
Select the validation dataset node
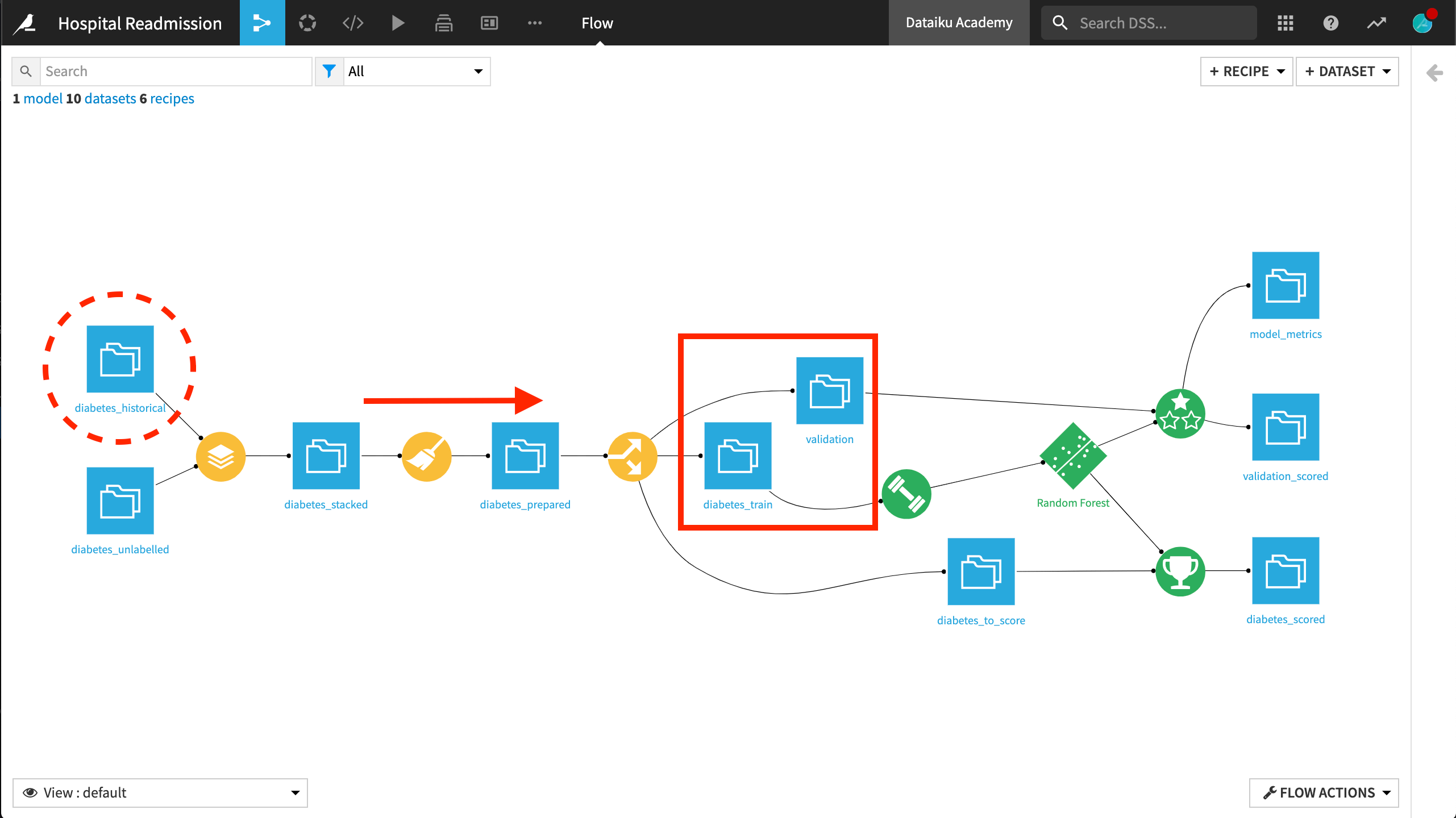click(830, 391)
